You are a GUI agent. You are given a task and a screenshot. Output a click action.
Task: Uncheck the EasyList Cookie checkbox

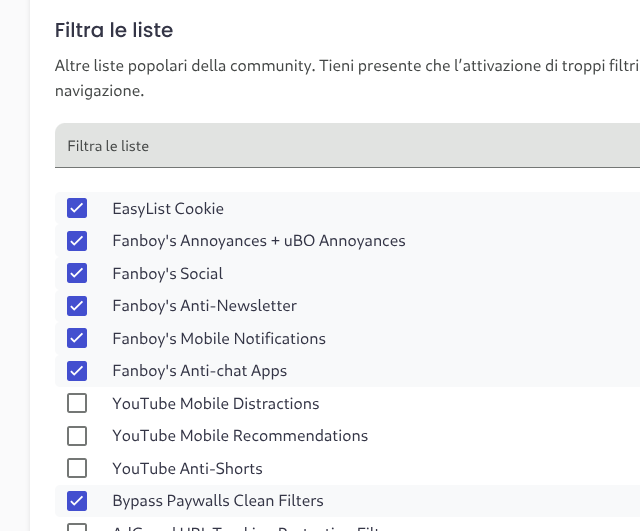(77, 208)
